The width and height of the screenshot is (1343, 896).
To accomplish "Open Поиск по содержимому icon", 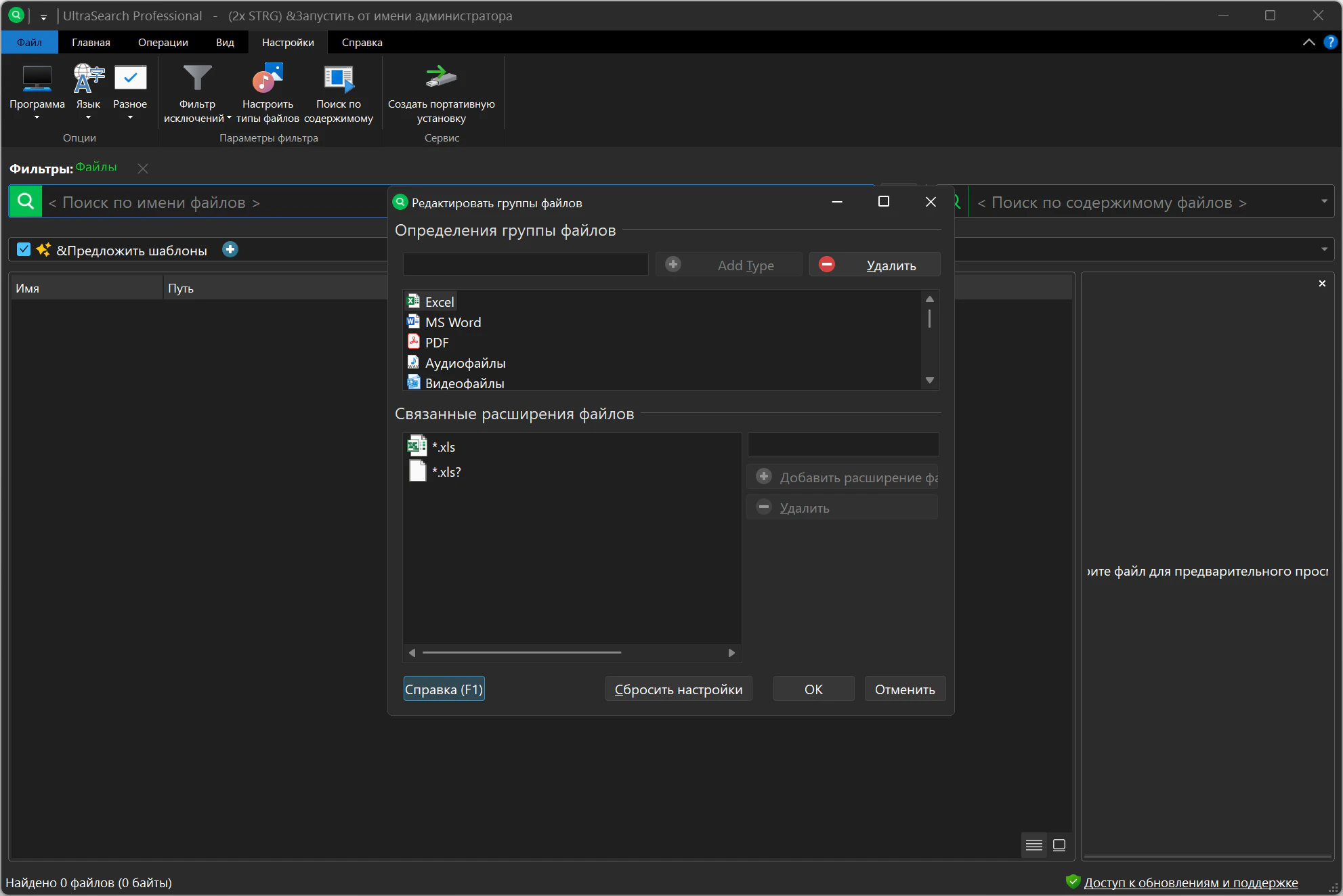I will (x=338, y=79).
